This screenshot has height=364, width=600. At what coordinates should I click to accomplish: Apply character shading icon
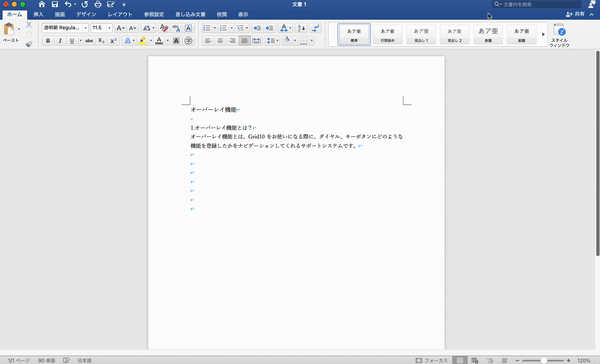click(x=176, y=41)
